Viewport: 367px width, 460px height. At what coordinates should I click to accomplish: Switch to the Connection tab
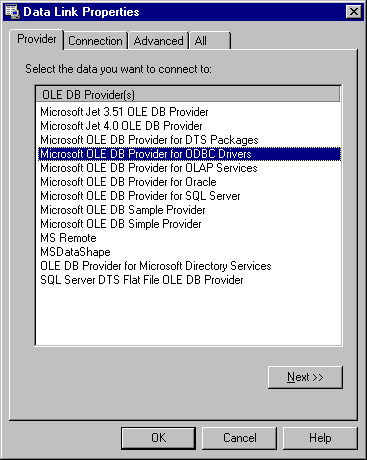pos(95,41)
